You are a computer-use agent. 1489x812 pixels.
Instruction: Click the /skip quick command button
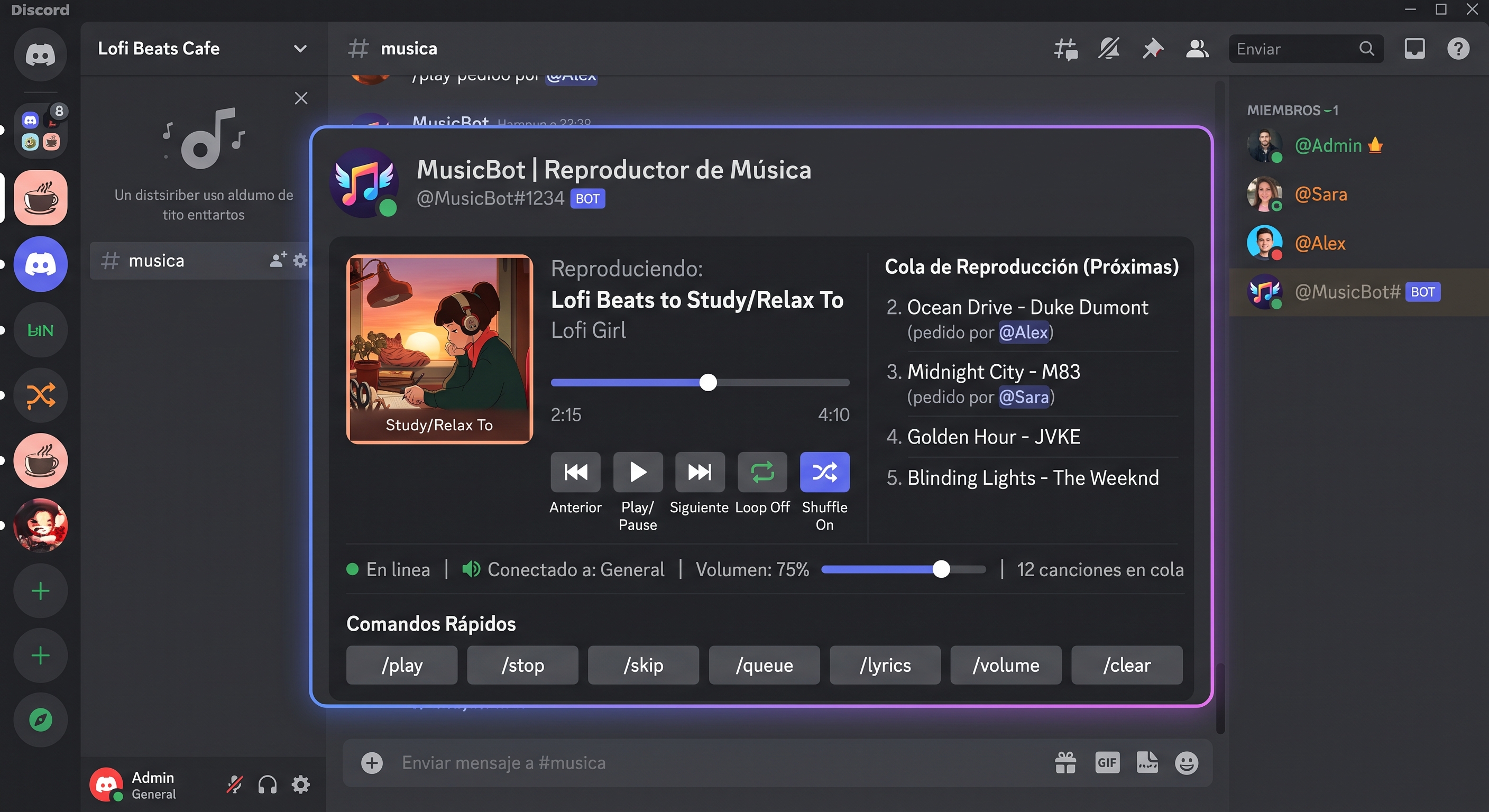click(644, 665)
